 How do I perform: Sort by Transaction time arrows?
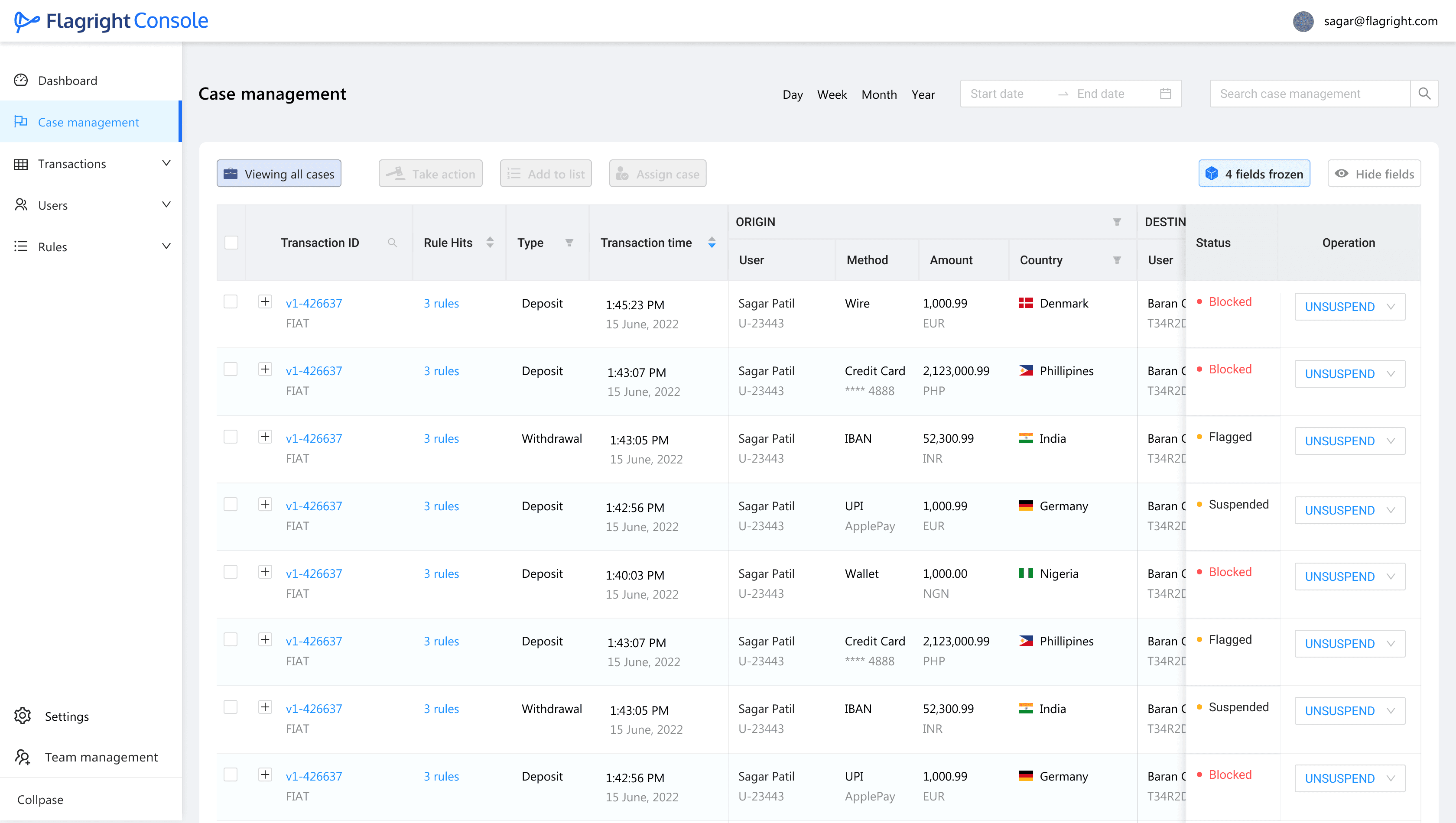(712, 243)
